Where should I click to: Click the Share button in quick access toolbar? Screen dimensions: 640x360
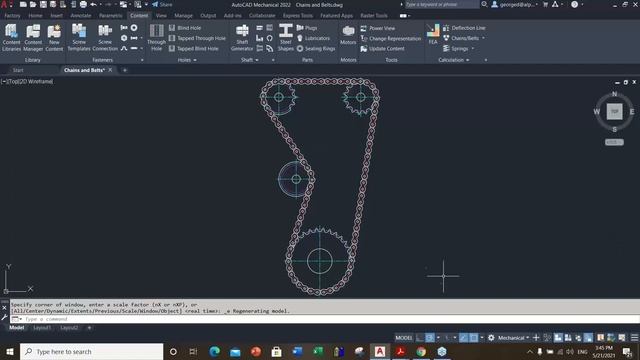click(162, 4)
